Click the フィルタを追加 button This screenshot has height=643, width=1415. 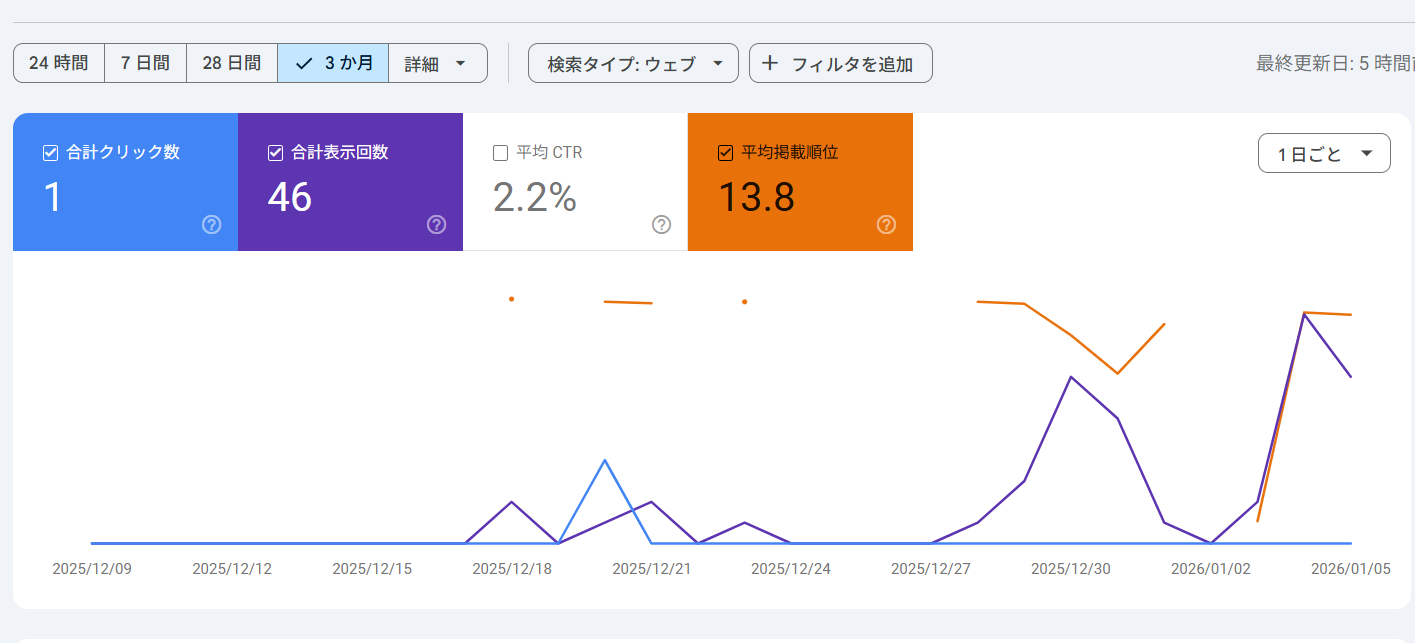click(840, 62)
